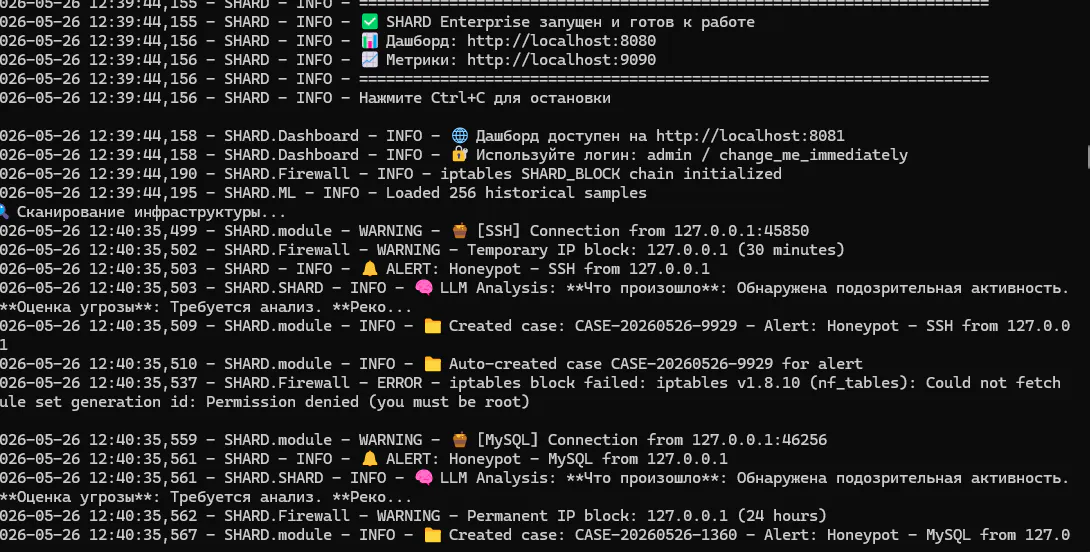Screen dimensions: 1090x552
Task: Click the text 'Temporary IP block: 127.0.0.1 (30 minutes)'
Action: click(656, 250)
